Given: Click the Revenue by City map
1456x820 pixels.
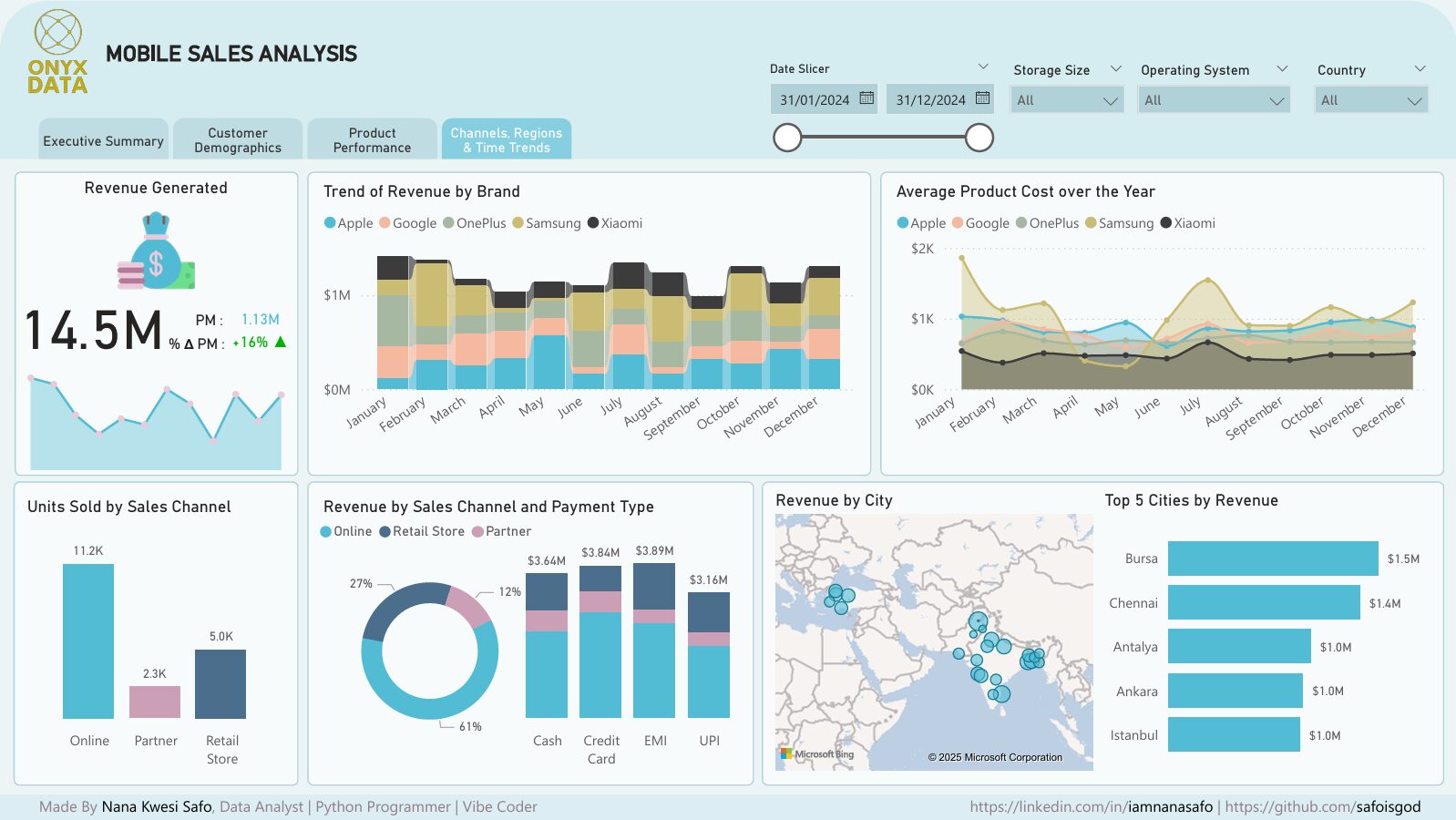Looking at the screenshot, I should pyautogui.click(x=934, y=642).
